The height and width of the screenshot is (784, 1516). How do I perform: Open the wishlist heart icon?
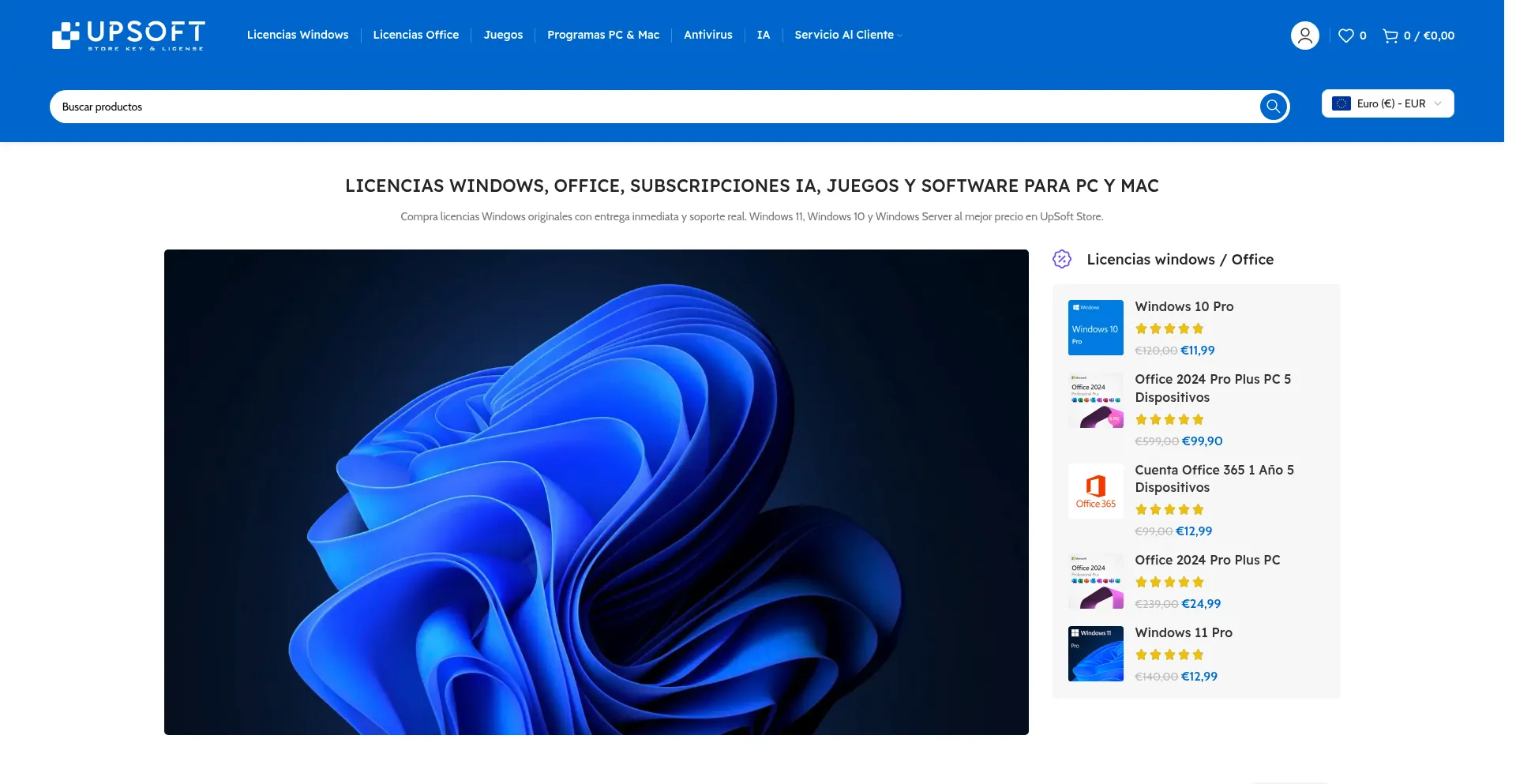pyautogui.click(x=1345, y=36)
